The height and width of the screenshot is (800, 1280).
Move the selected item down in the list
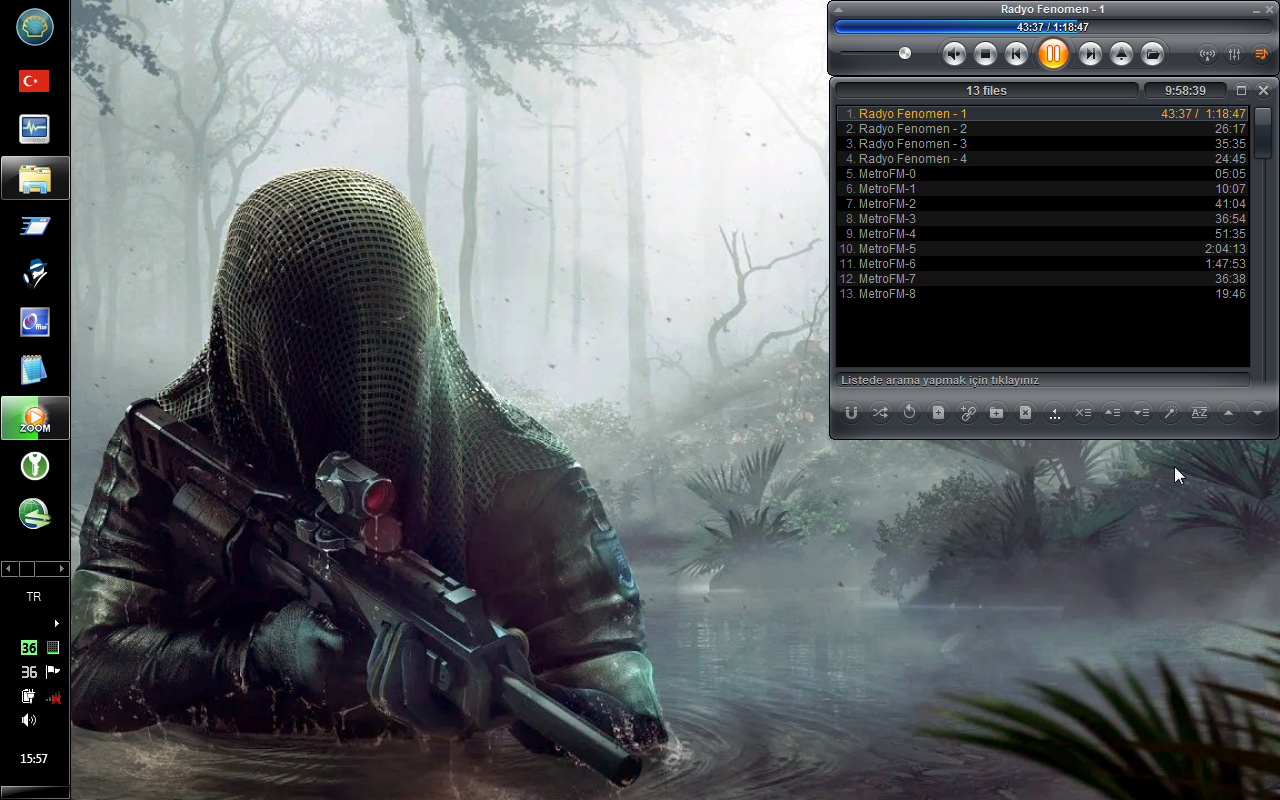(x=1141, y=413)
